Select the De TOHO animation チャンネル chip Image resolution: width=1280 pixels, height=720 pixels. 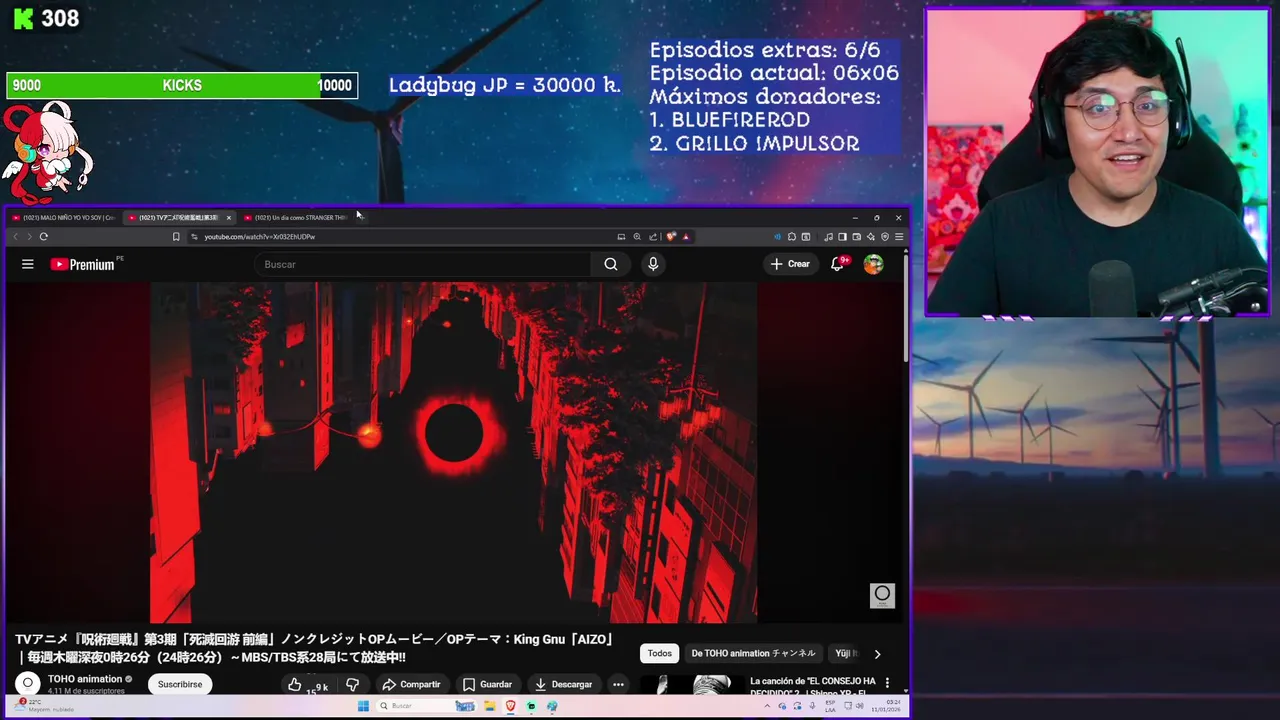pos(753,654)
